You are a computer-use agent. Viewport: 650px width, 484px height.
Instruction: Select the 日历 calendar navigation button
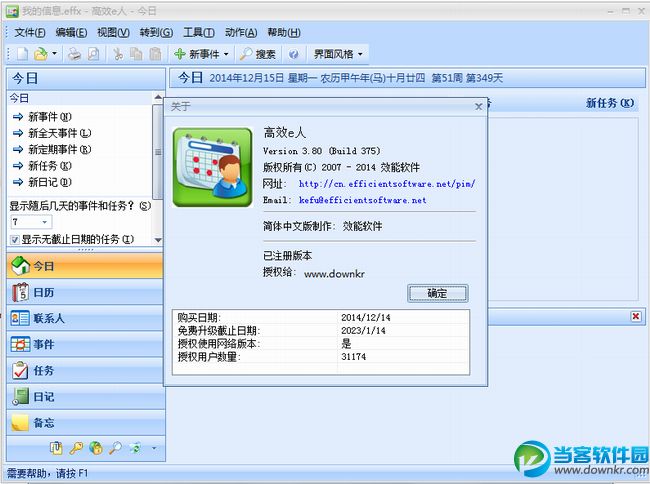(86, 292)
